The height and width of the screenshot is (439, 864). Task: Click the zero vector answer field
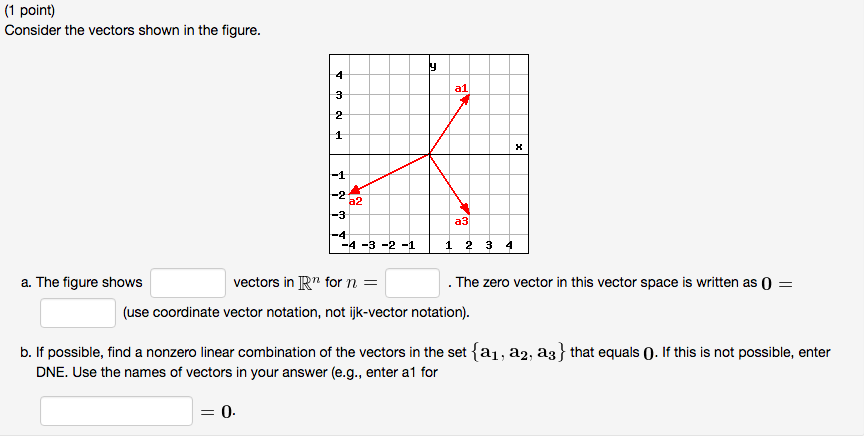tap(78, 313)
